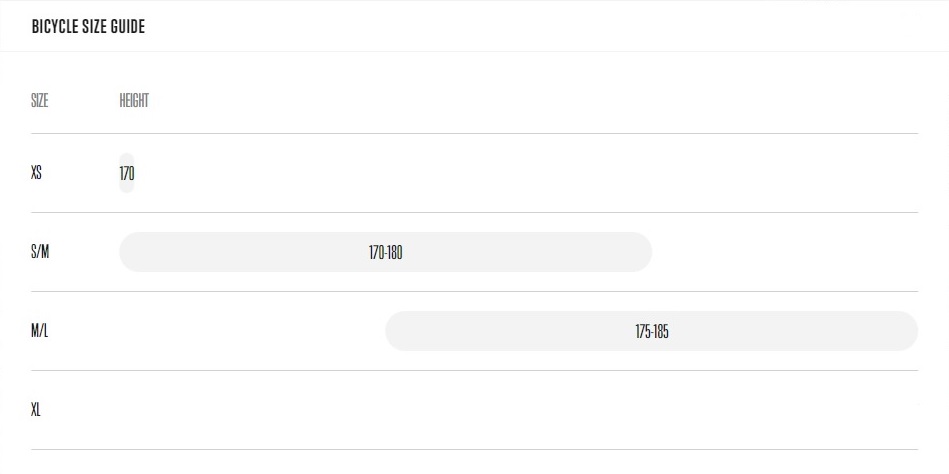Choose the S/M size label
949x474 pixels.
tap(40, 252)
